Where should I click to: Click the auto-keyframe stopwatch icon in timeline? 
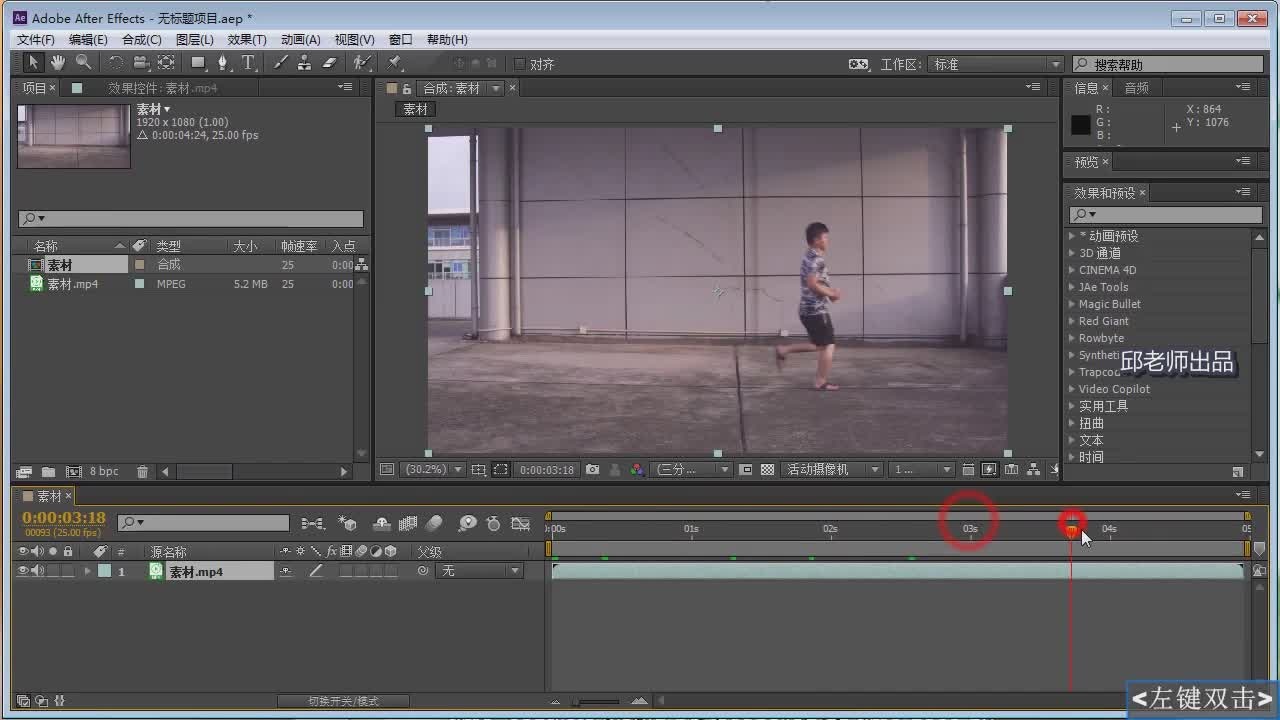tap(494, 523)
